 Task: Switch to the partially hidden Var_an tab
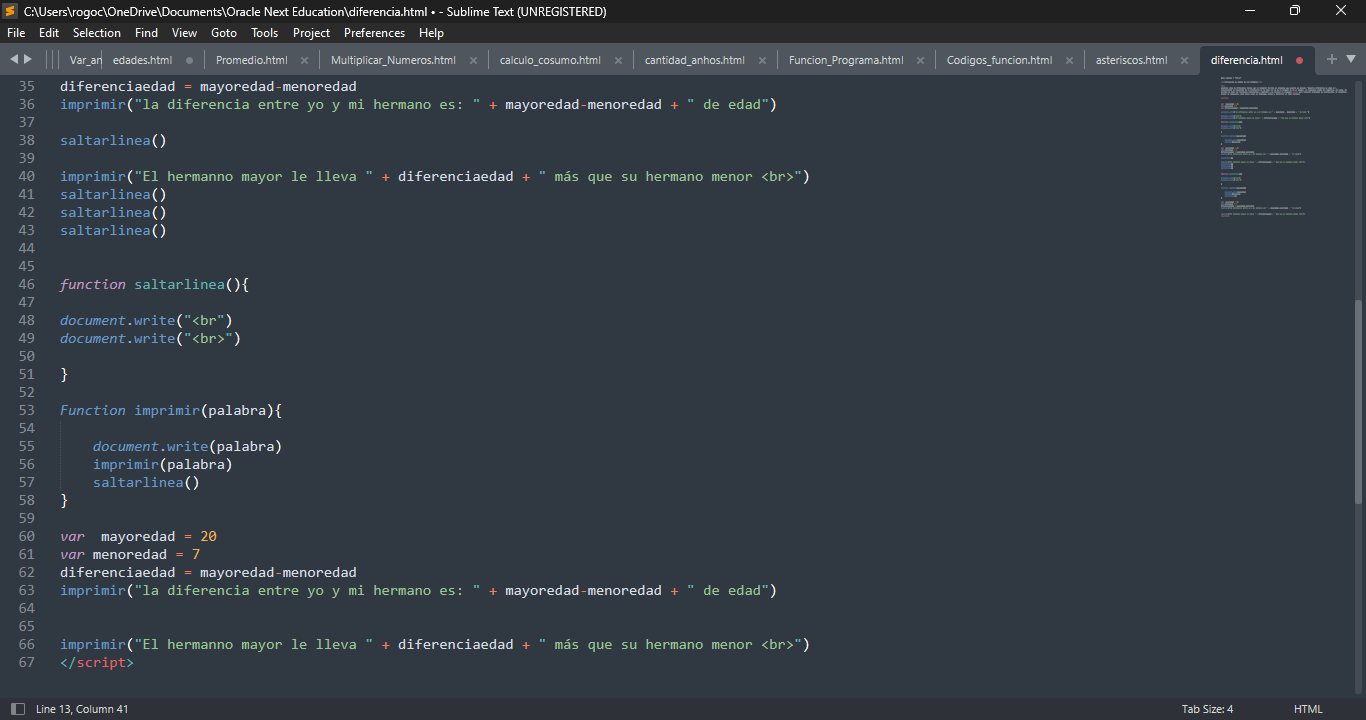click(x=84, y=60)
